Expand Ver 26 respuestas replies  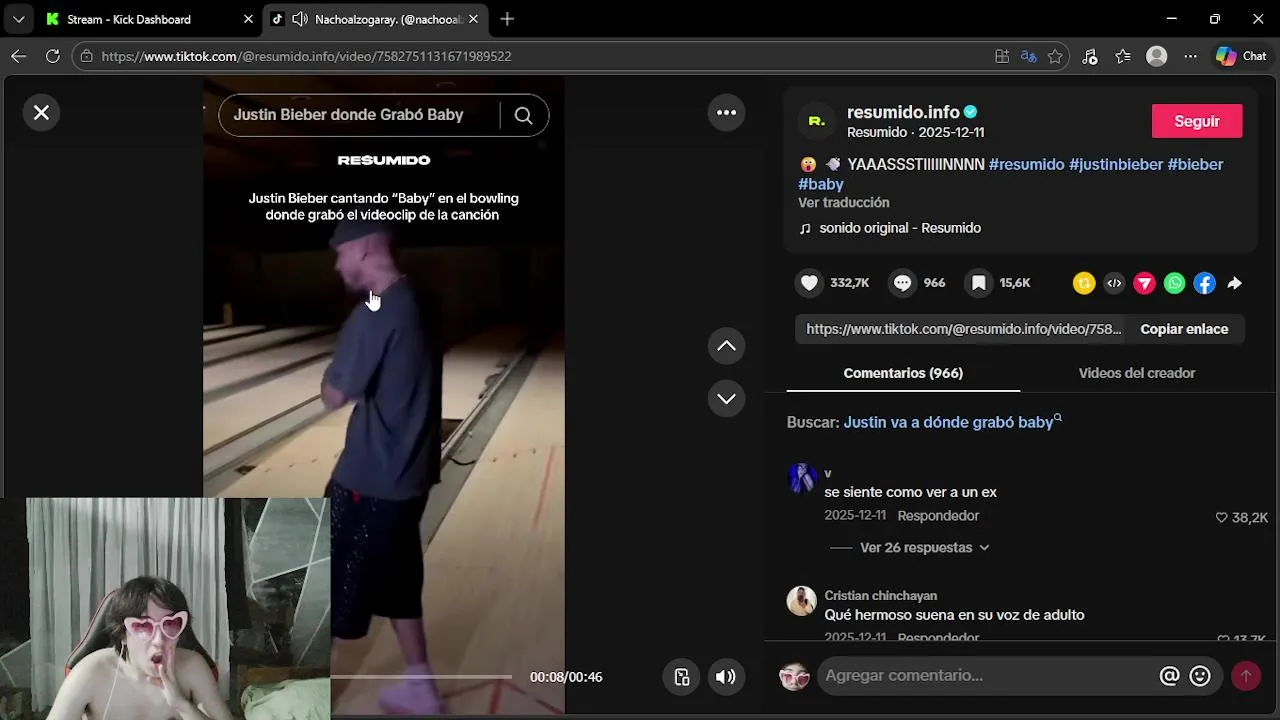[x=924, y=548]
